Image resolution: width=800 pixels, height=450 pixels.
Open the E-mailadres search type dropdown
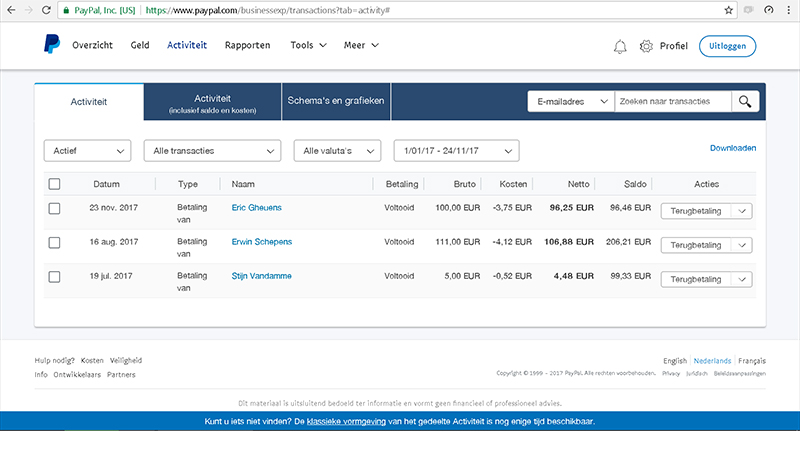(x=571, y=102)
